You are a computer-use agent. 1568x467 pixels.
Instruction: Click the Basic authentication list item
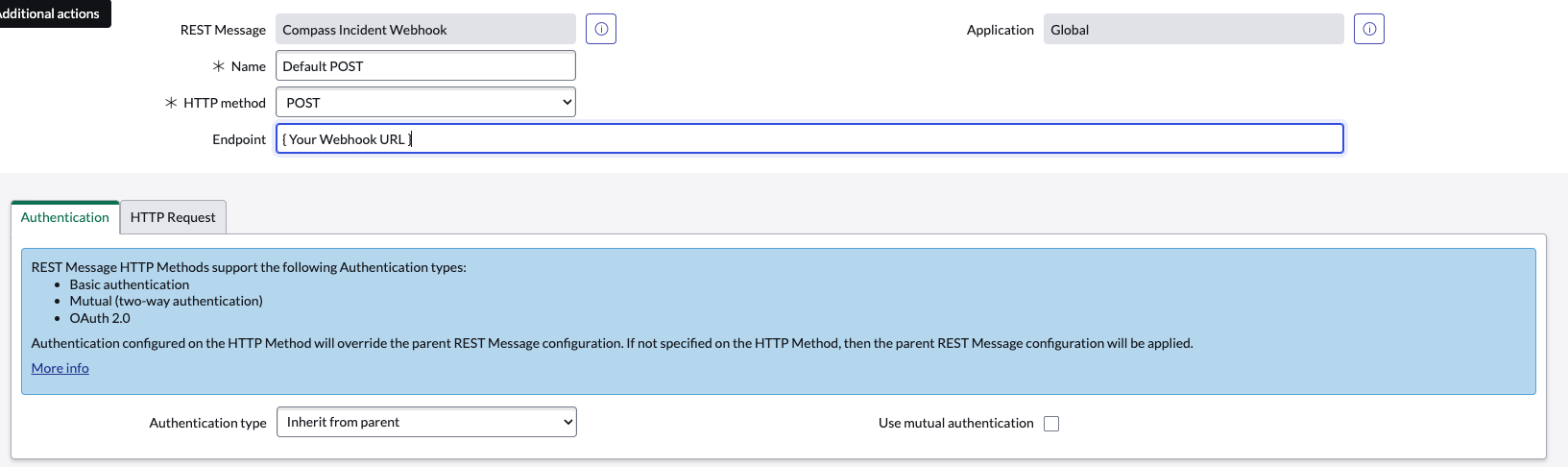(x=130, y=284)
